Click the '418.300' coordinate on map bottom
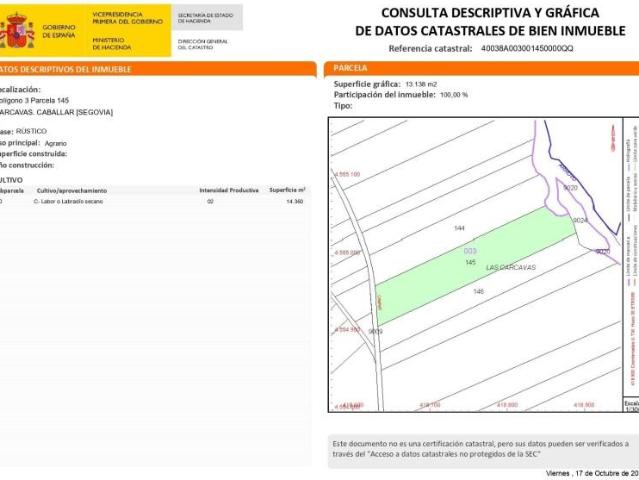Viewport: 639px width, 480px height. pos(584,405)
